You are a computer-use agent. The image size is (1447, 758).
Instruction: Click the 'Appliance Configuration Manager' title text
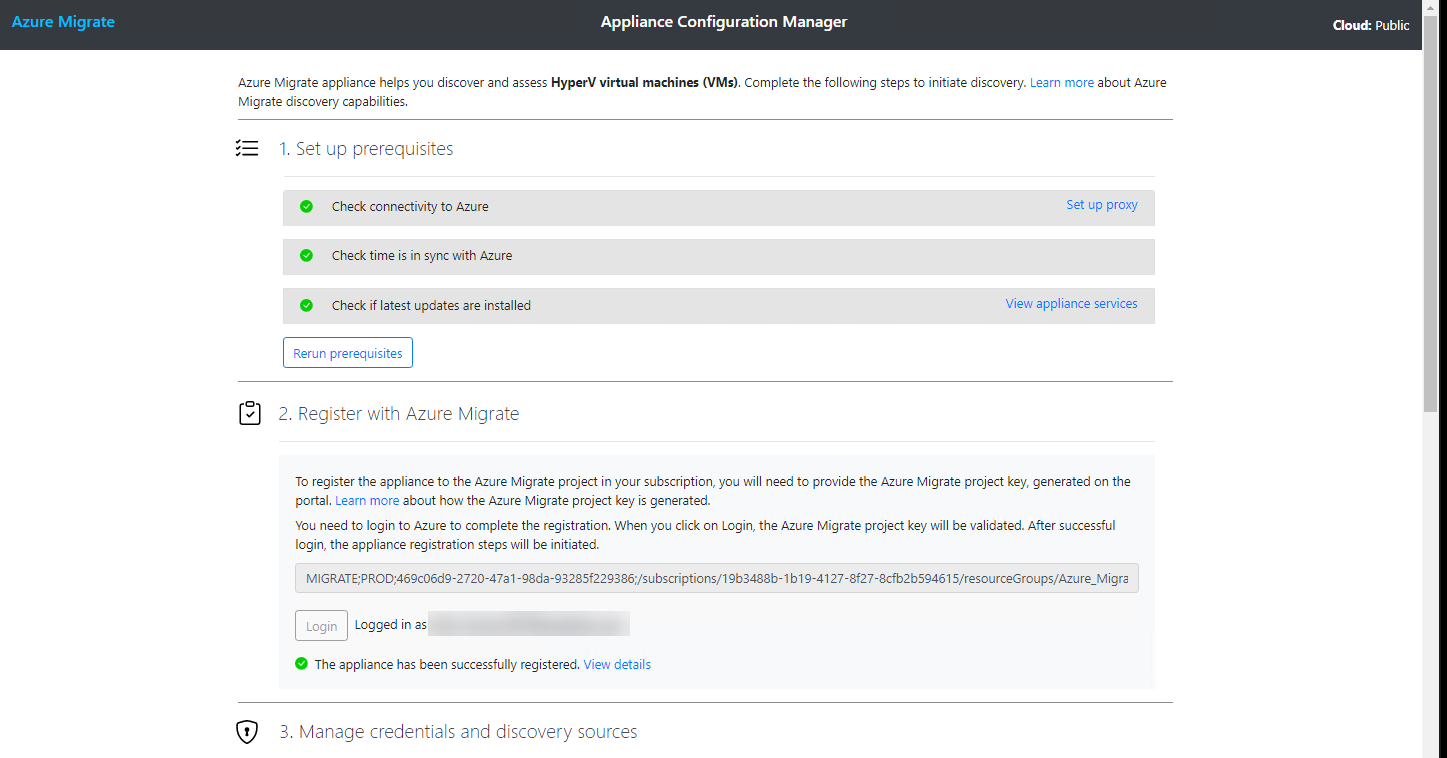724,22
